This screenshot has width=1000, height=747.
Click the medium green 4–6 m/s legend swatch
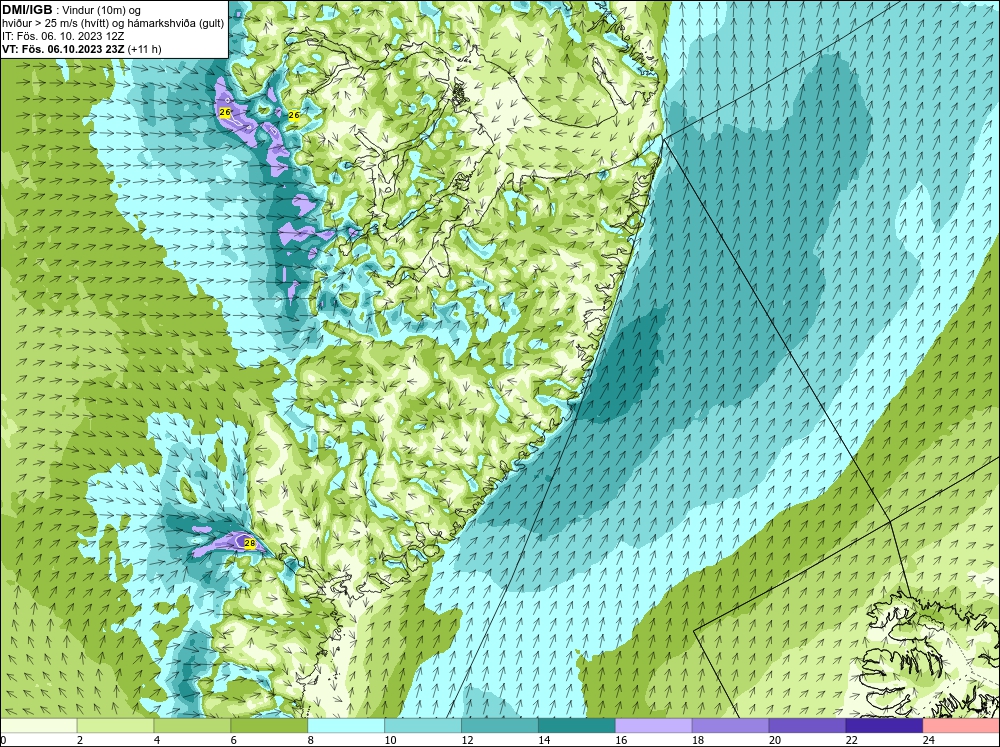pos(192,726)
